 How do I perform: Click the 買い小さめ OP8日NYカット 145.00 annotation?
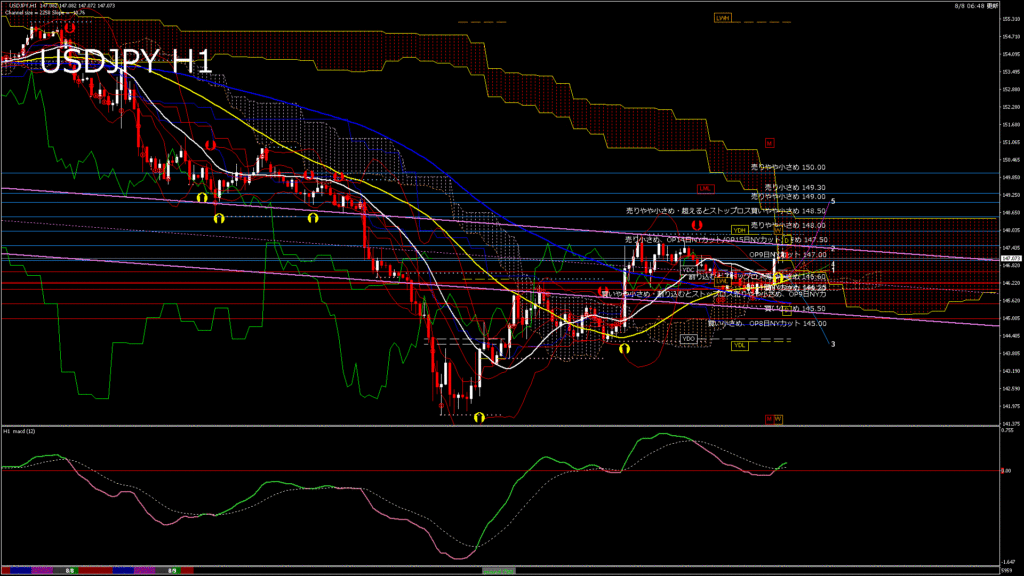(767, 323)
